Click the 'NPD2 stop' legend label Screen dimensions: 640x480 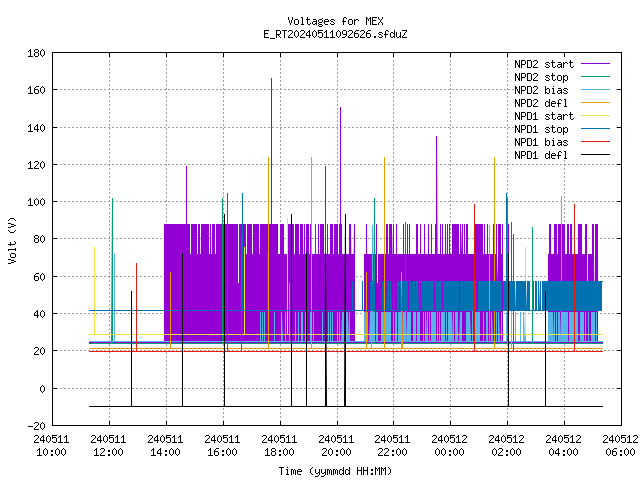coord(541,77)
